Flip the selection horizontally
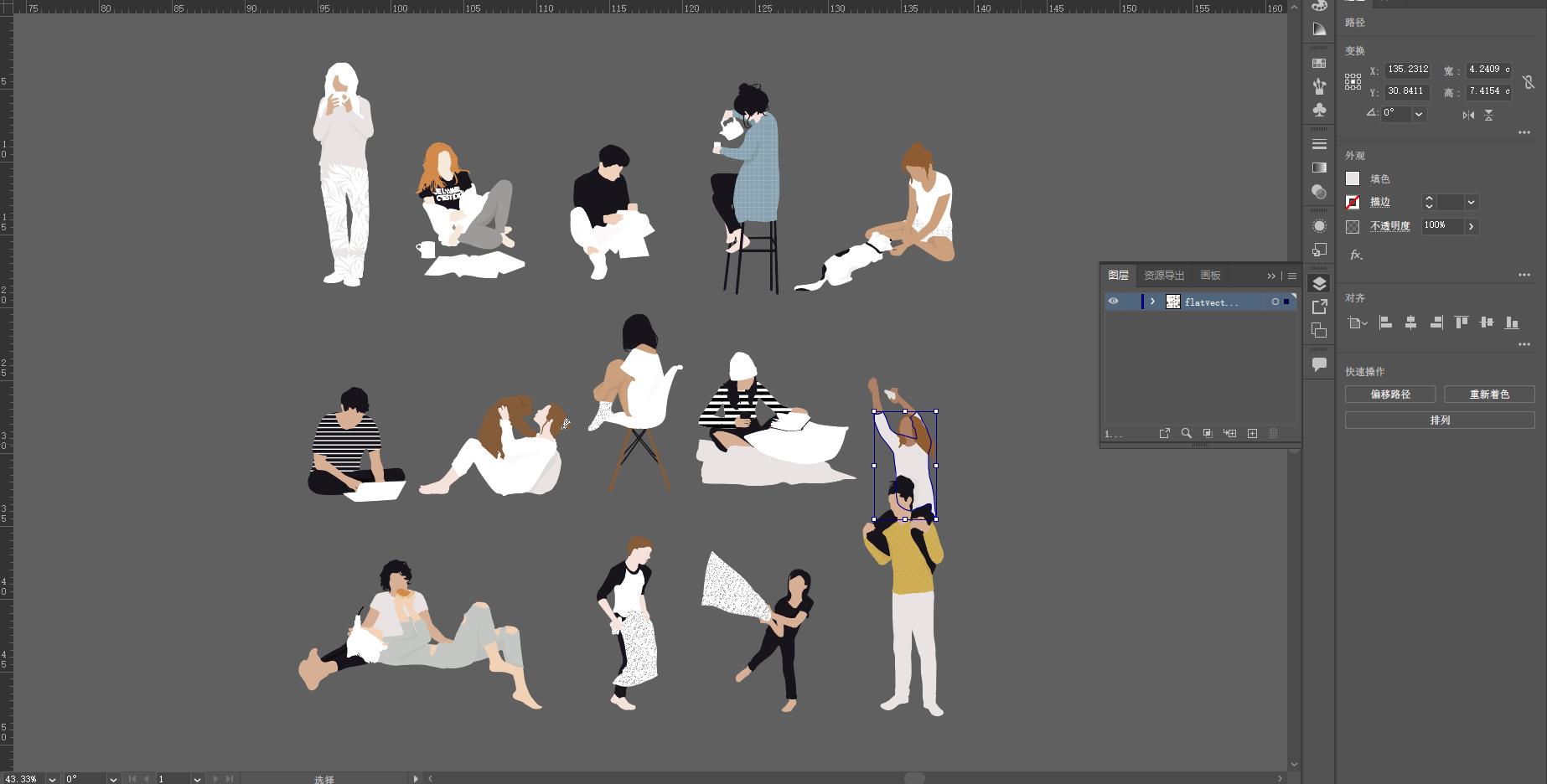Screen dimensions: 1547x784 pos(1468,115)
